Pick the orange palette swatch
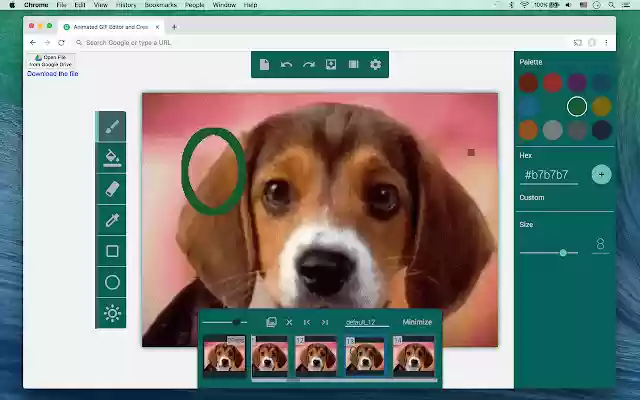This screenshot has height=400, width=640. pos(529,130)
